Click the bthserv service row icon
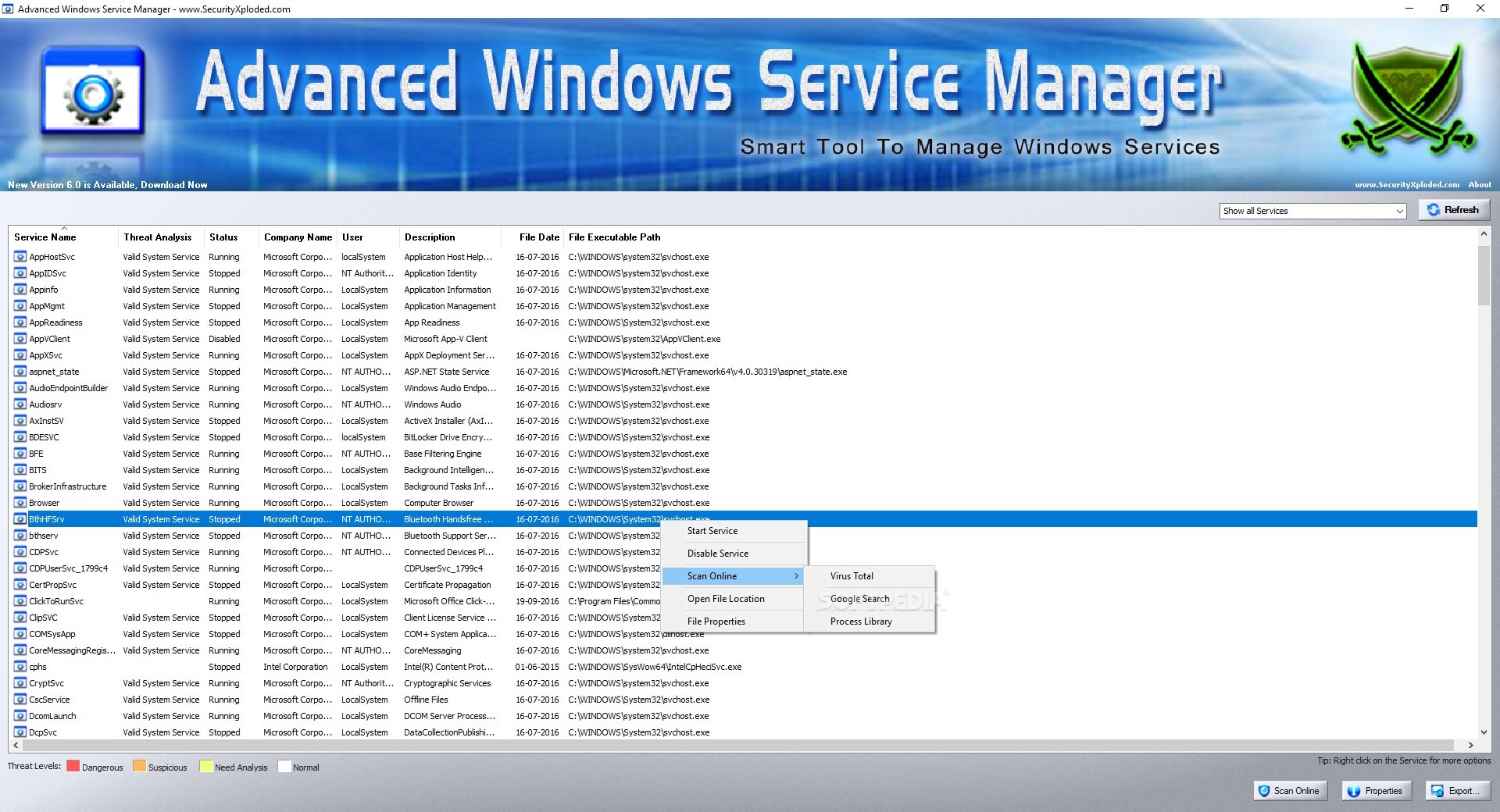The height and width of the screenshot is (812, 1500). (20, 536)
